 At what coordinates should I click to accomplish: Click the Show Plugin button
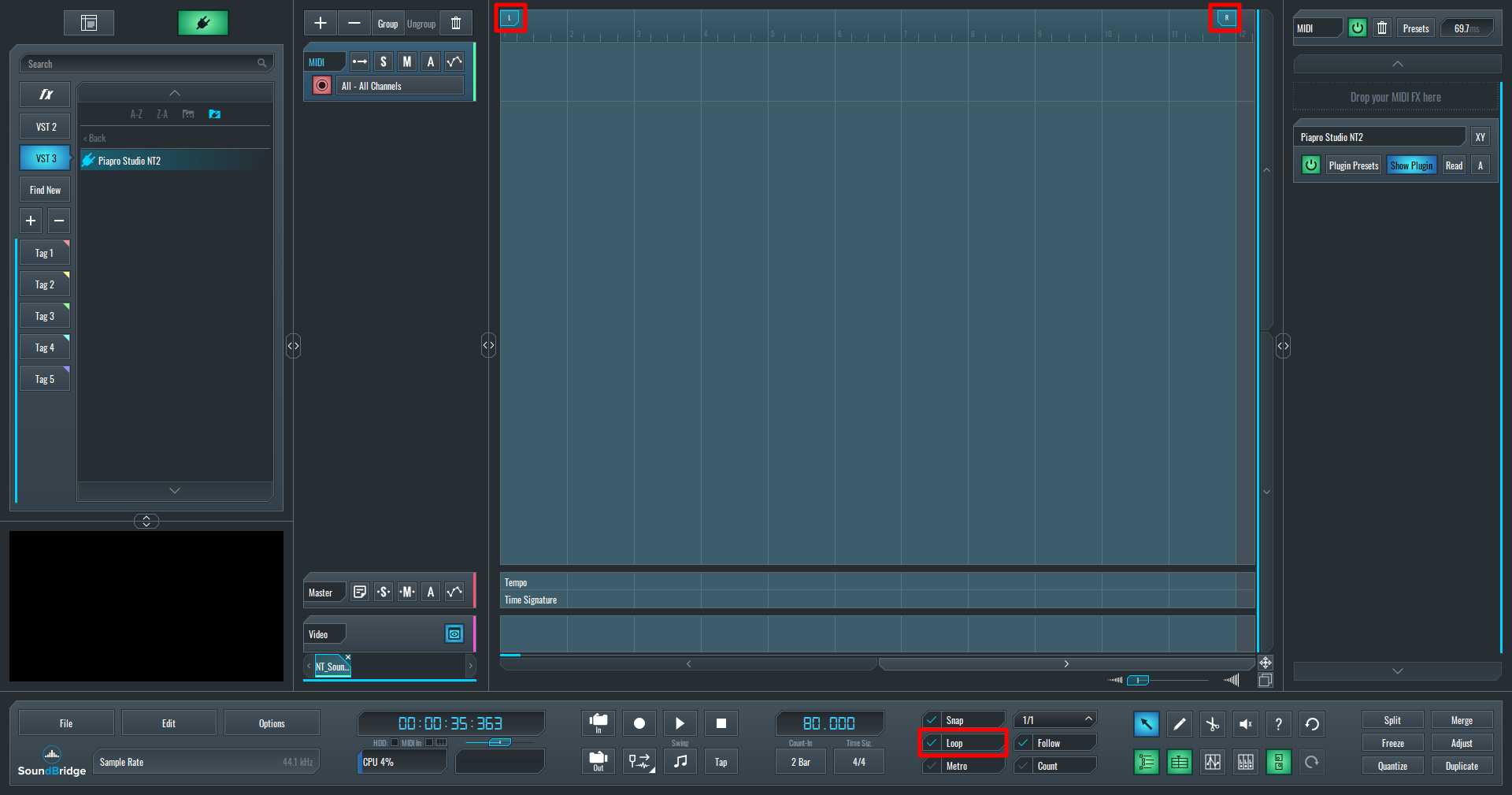tap(1411, 165)
